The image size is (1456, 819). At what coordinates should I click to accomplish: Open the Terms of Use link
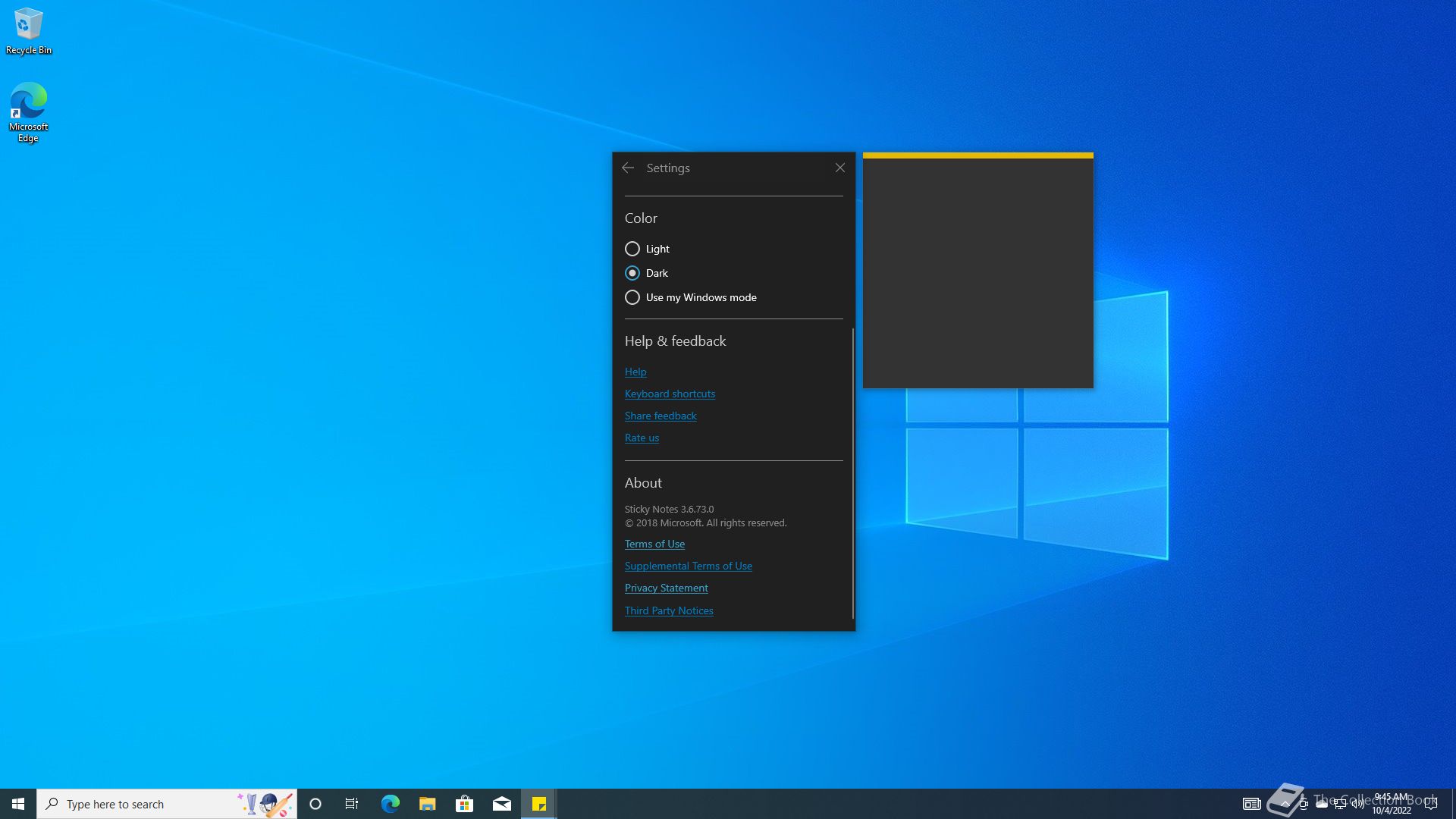pos(654,544)
